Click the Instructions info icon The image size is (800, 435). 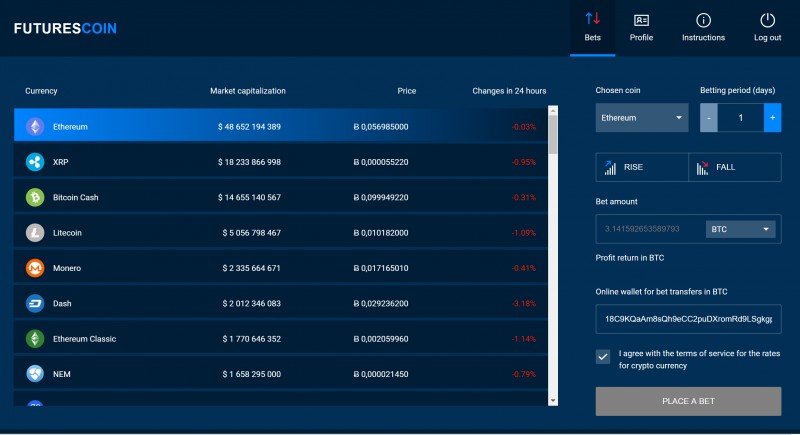[703, 20]
